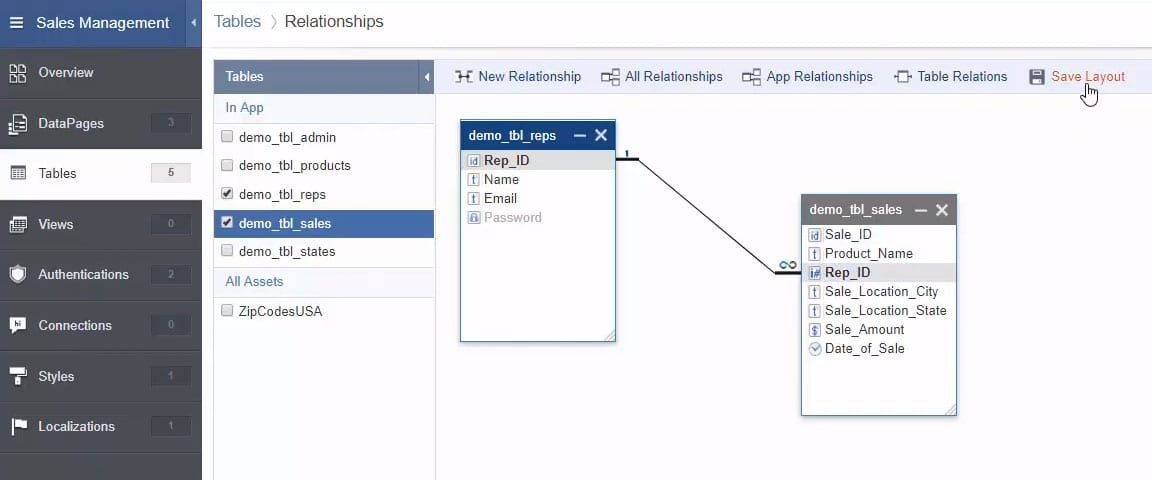Open the DataPages section in sidebar
This screenshot has height=480, width=1152.
[70, 123]
